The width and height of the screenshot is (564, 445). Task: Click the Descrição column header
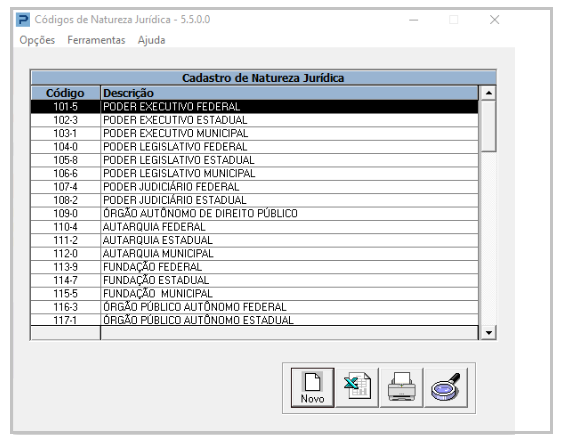(x=290, y=93)
